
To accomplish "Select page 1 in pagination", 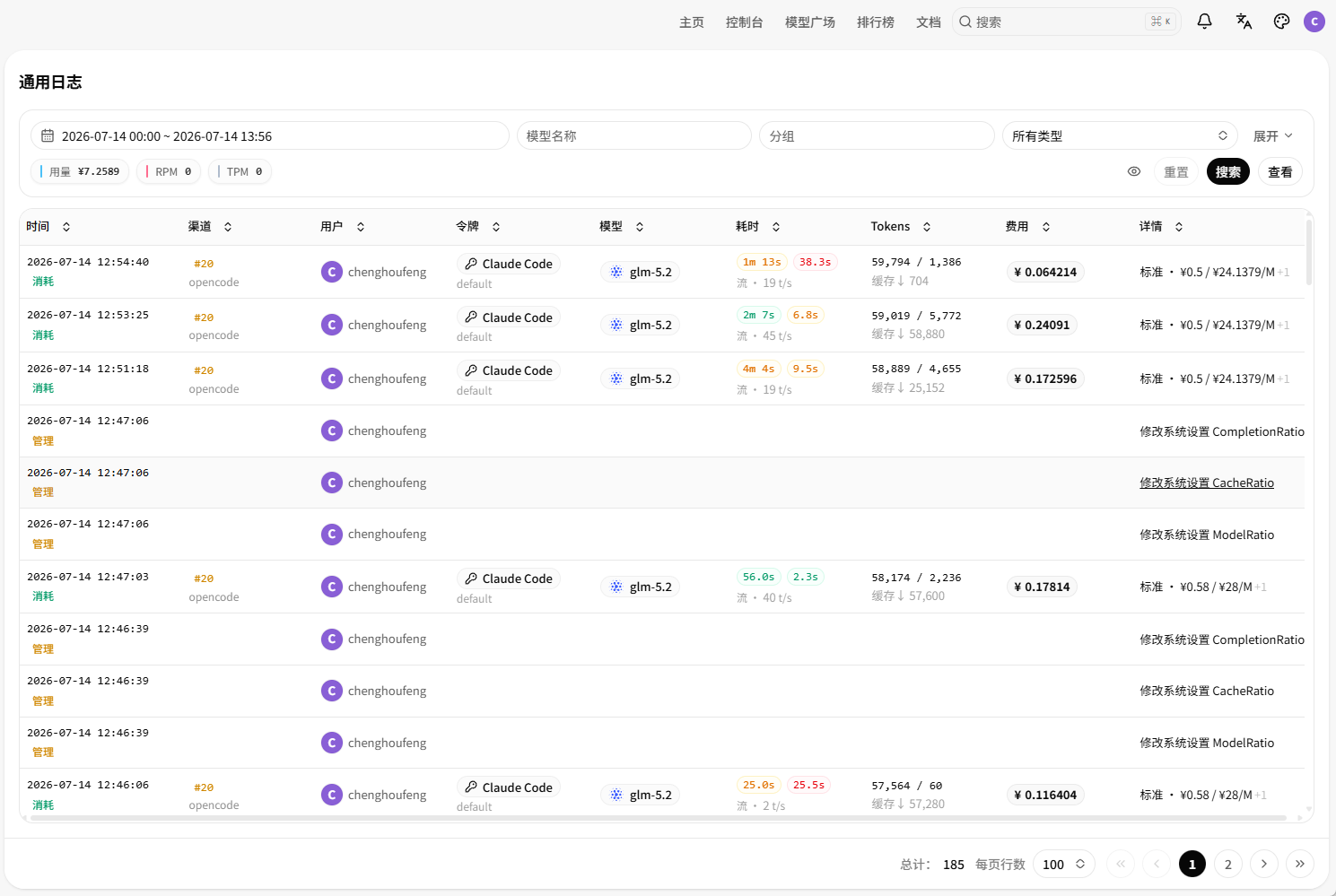I will pos(1192,864).
